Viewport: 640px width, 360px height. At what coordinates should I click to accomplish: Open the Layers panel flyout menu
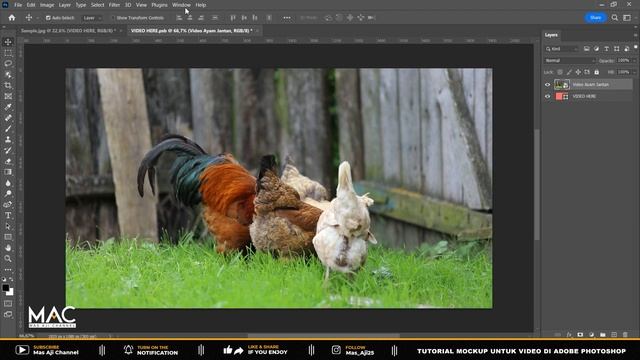[636, 35]
